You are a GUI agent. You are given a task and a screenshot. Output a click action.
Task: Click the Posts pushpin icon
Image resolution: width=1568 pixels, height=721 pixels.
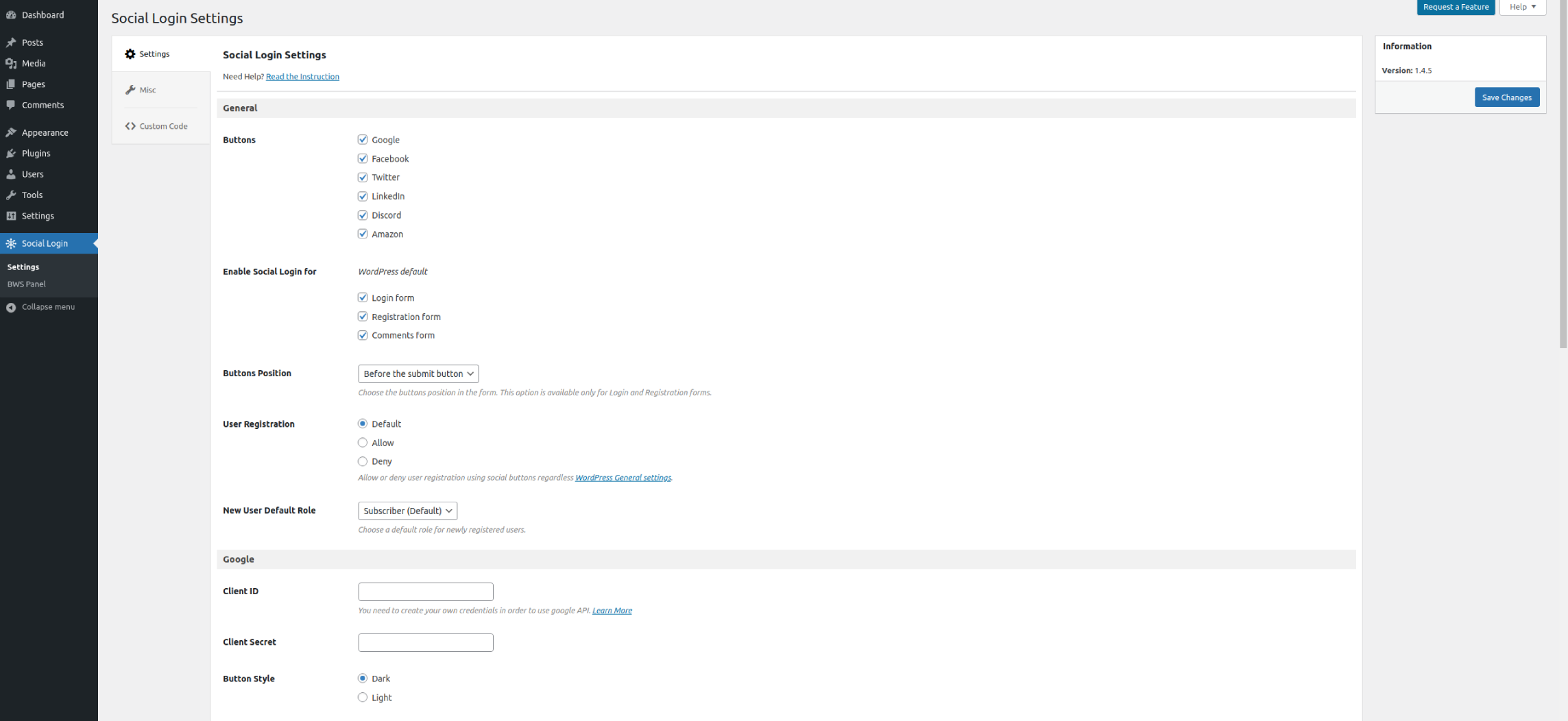11,42
